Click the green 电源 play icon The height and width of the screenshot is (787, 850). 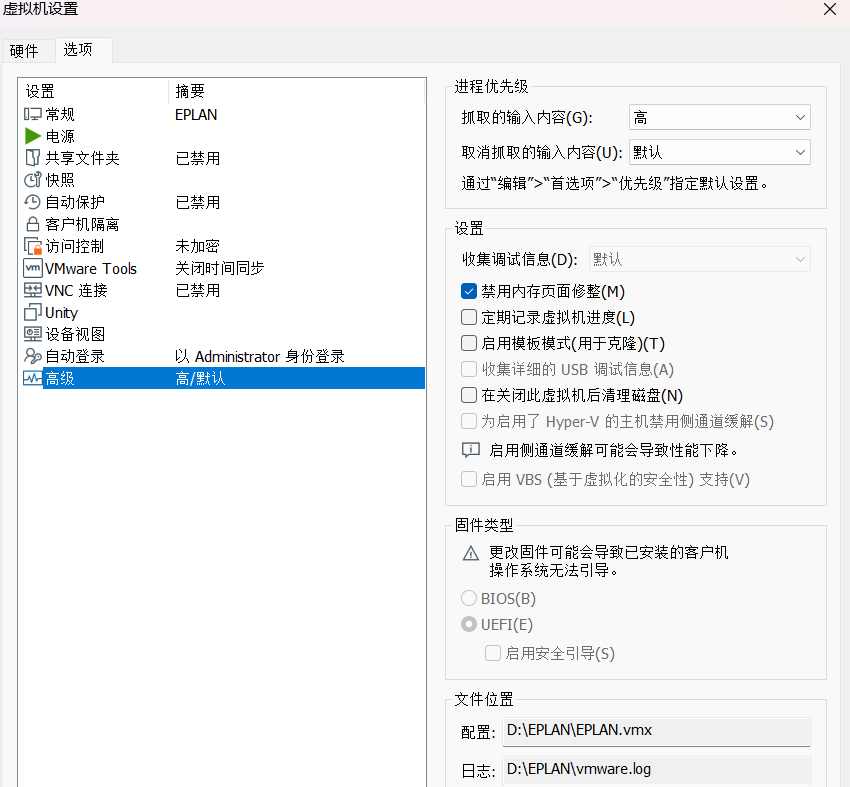pyautogui.click(x=33, y=136)
